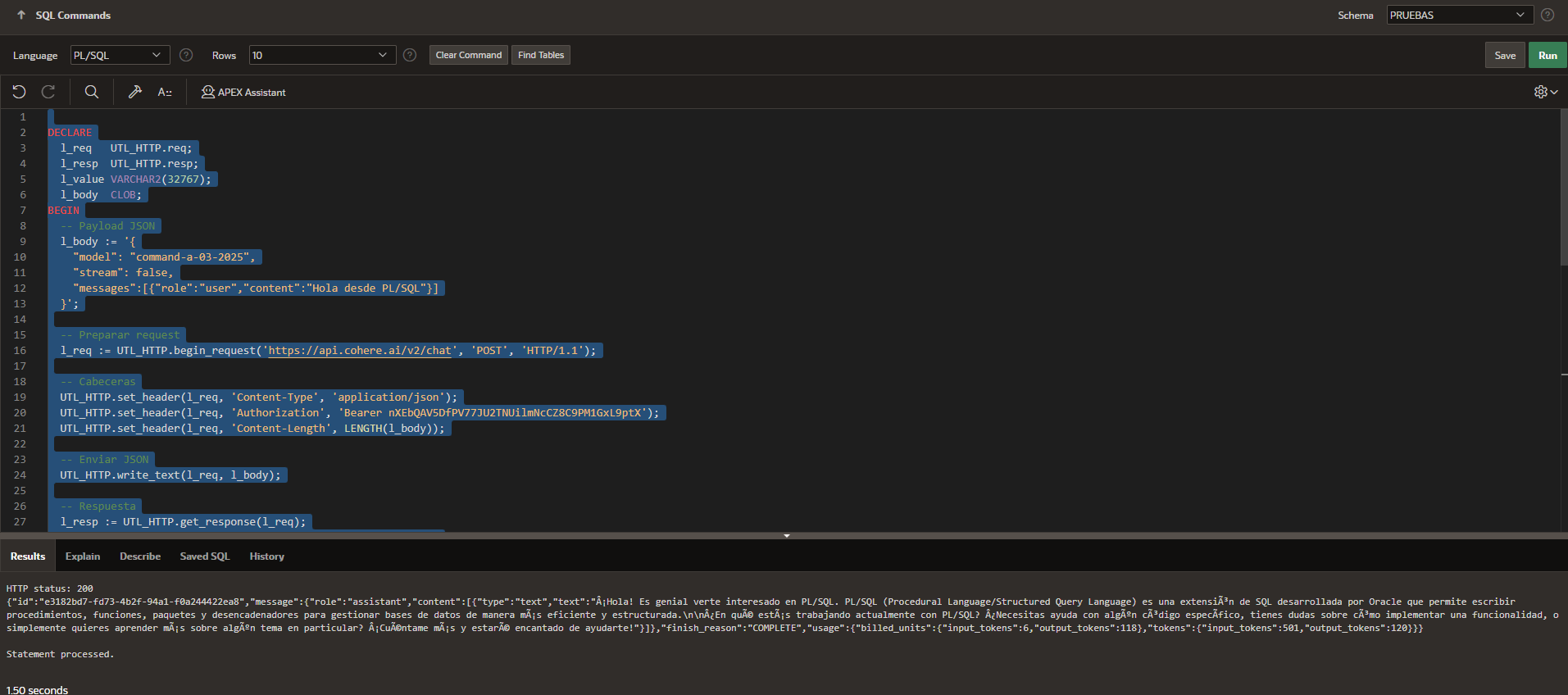
Task: Open the Find magnifier search tool
Action: coord(92,92)
